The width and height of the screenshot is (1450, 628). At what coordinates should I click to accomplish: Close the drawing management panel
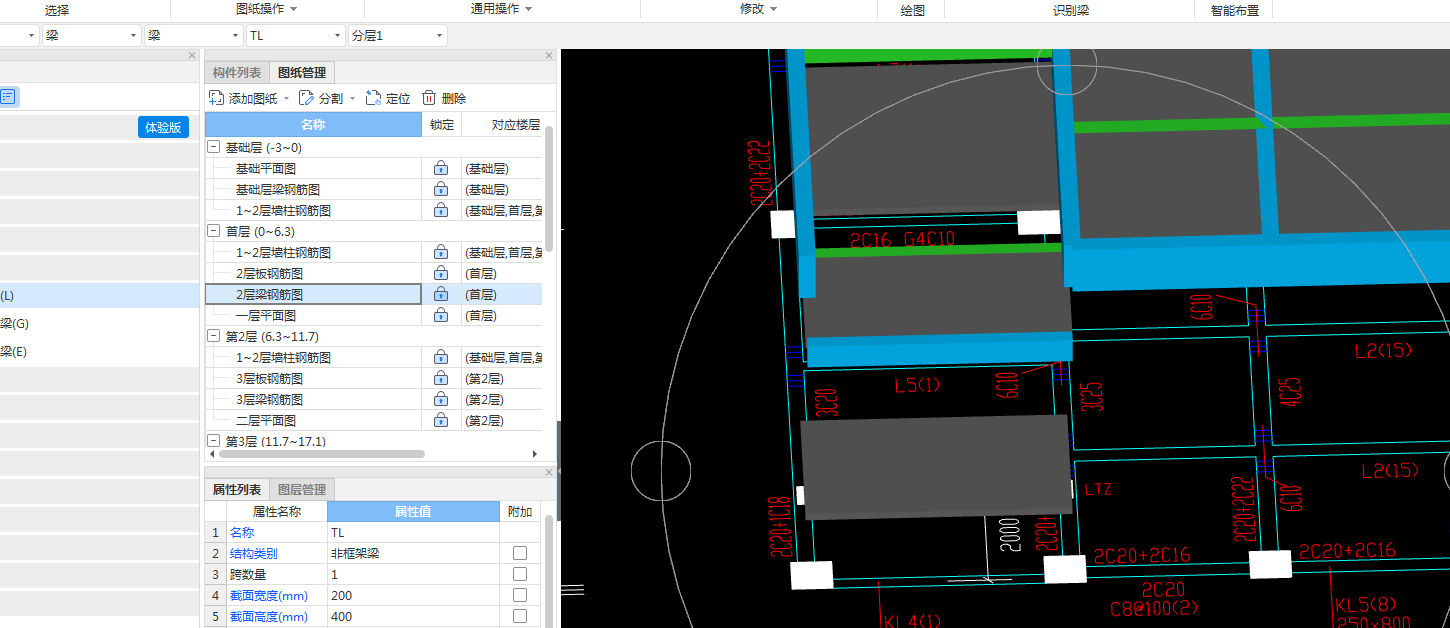549,56
